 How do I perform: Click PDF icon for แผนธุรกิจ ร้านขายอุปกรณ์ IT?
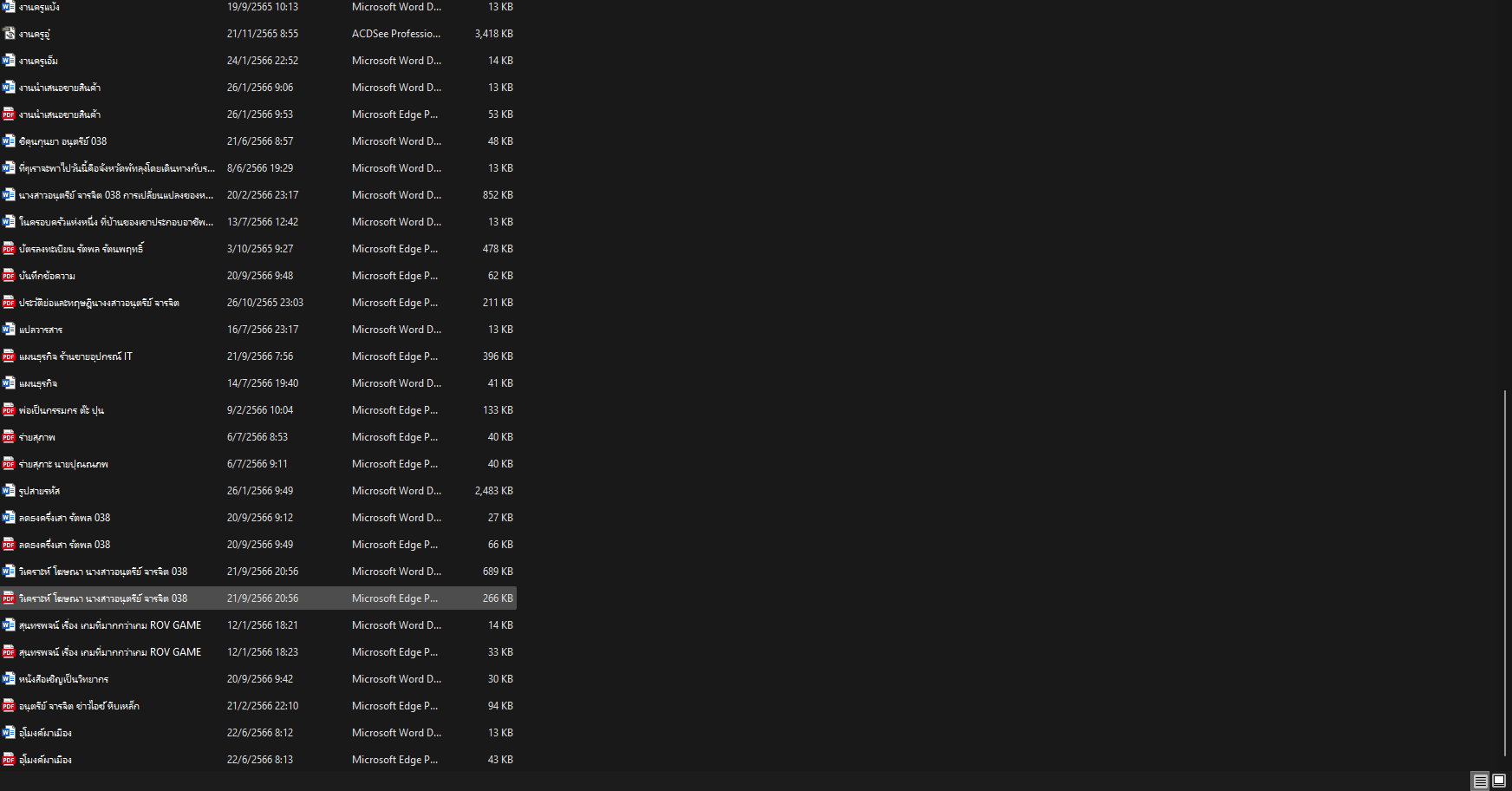coord(9,356)
